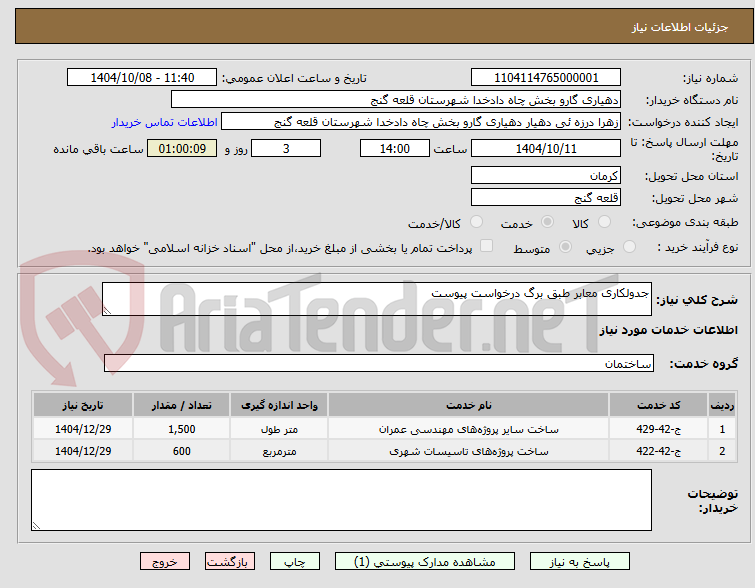Click service code ج-42-429 cell

(658, 429)
